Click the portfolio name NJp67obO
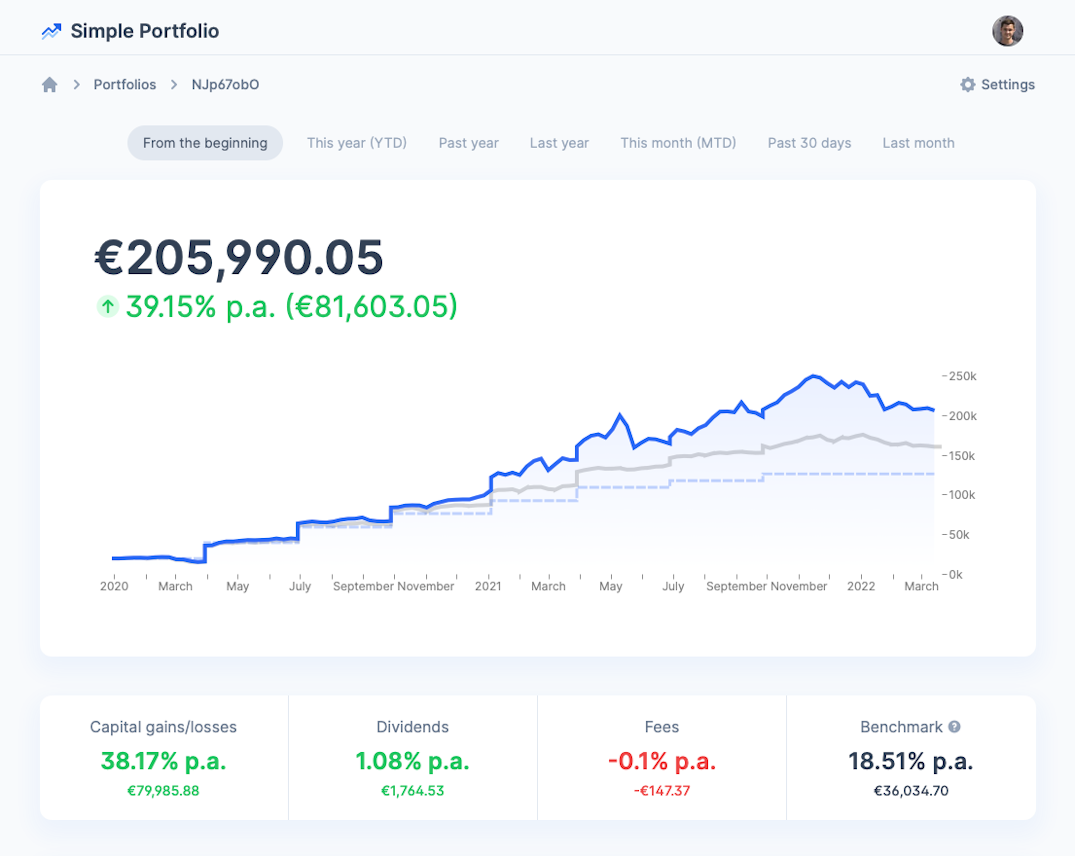This screenshot has width=1075, height=856. (224, 84)
